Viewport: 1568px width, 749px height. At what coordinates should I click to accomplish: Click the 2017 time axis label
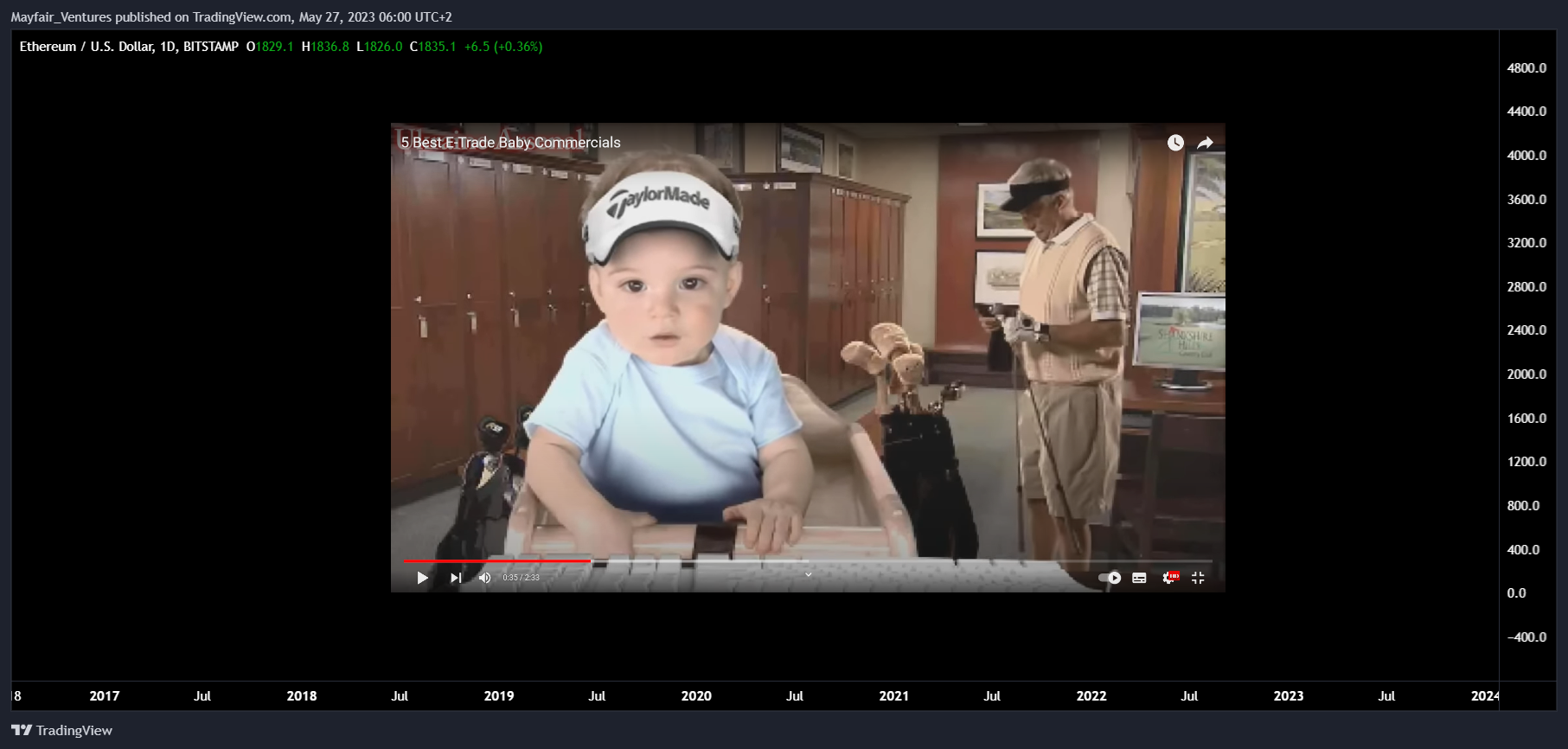[105, 696]
